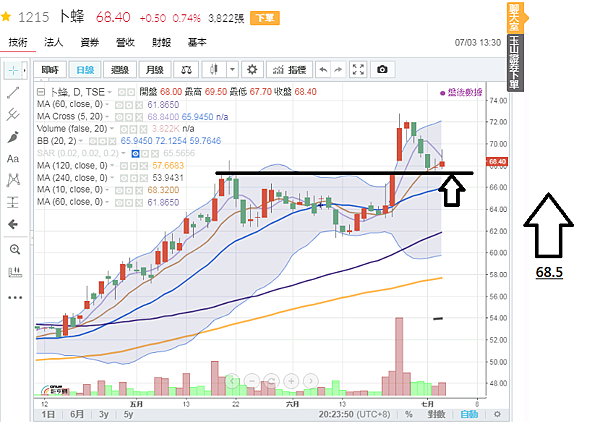Image resolution: width=600 pixels, height=434 pixels.
Task: Select the crosshair cursor tool
Action: click(13, 70)
